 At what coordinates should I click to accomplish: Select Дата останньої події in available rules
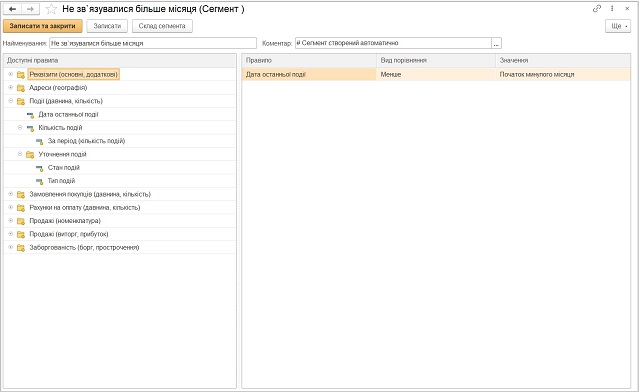(120, 114)
